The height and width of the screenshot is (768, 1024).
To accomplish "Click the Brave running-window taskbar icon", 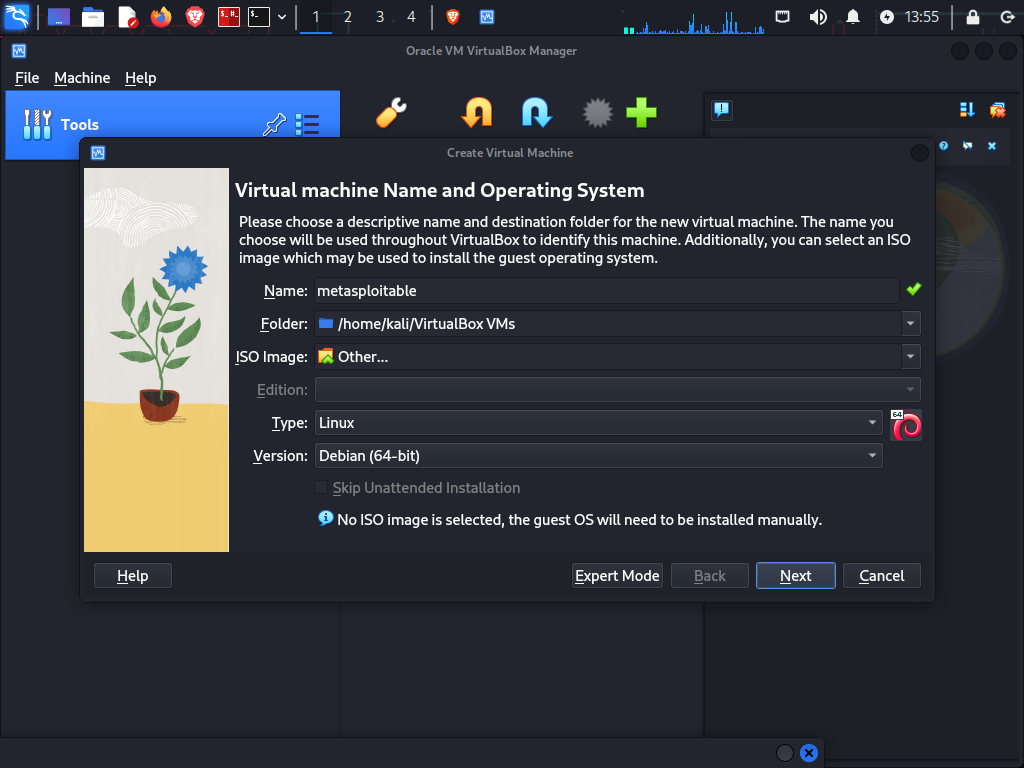I will coord(453,17).
